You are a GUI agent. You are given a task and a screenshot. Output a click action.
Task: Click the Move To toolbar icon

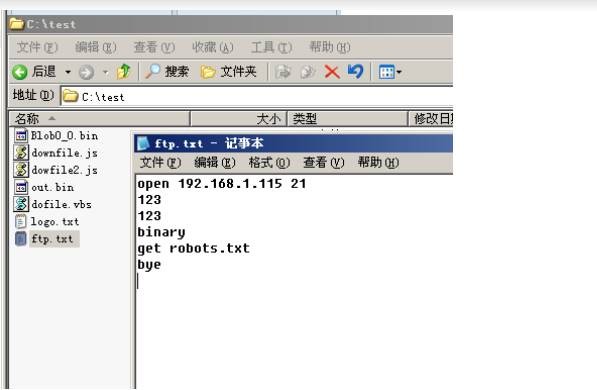tap(283, 71)
